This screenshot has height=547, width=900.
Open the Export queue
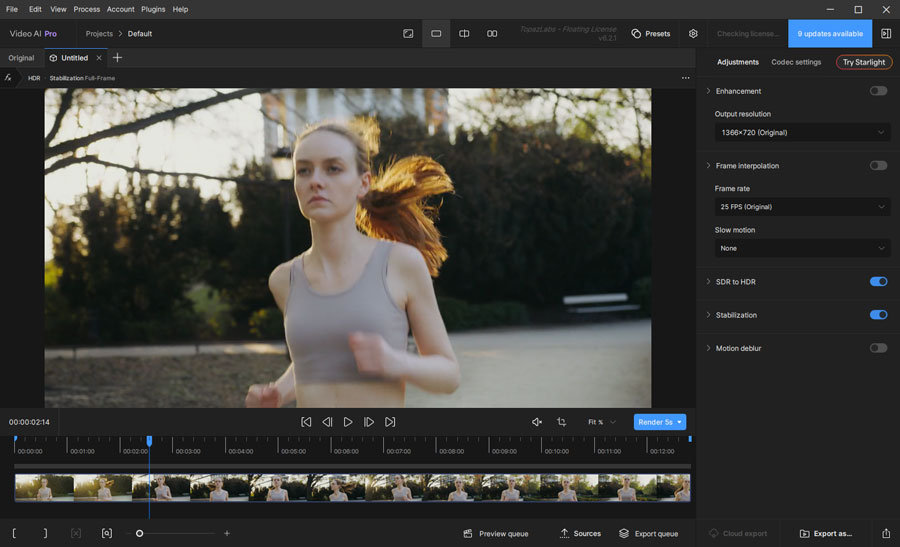649,533
